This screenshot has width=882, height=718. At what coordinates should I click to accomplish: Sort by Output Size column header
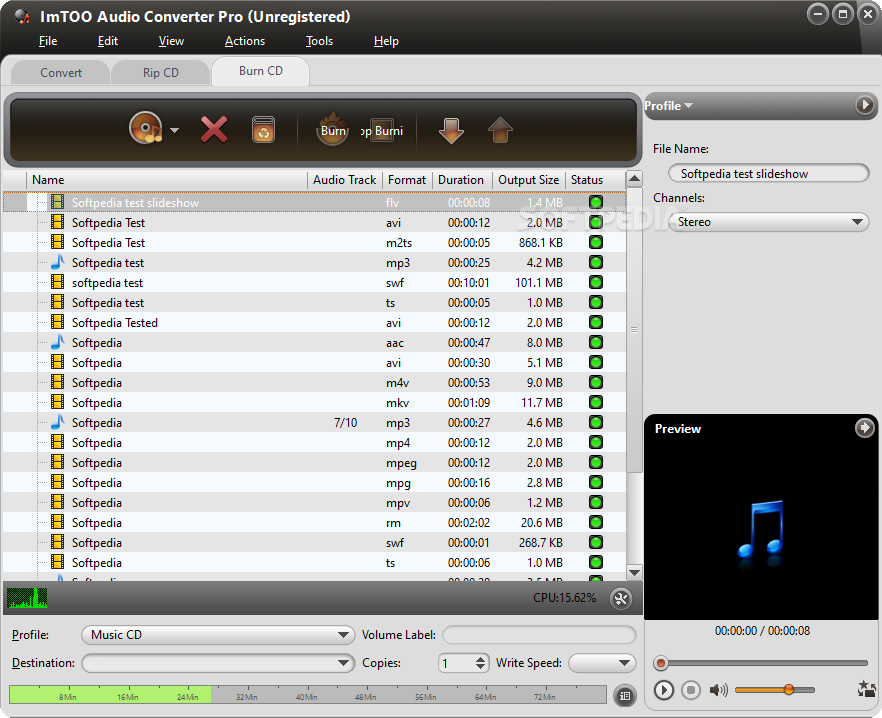528,180
